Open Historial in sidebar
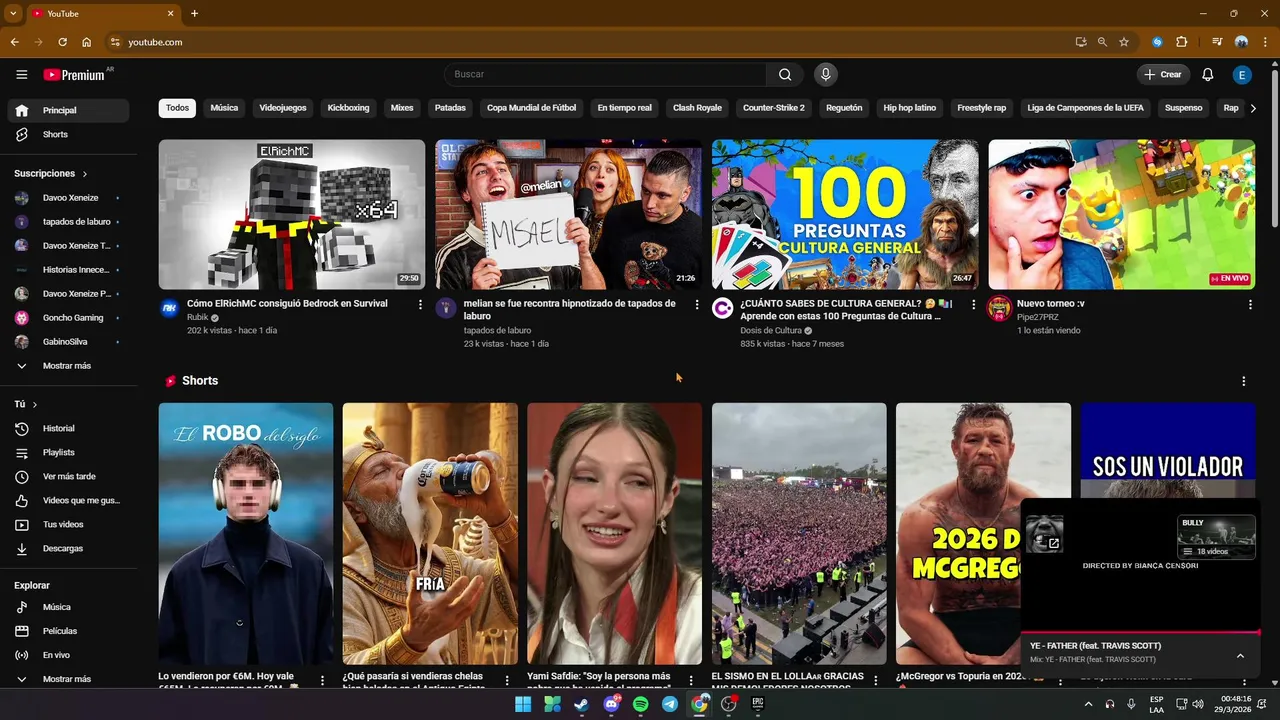This screenshot has width=1280, height=720. coord(67,428)
